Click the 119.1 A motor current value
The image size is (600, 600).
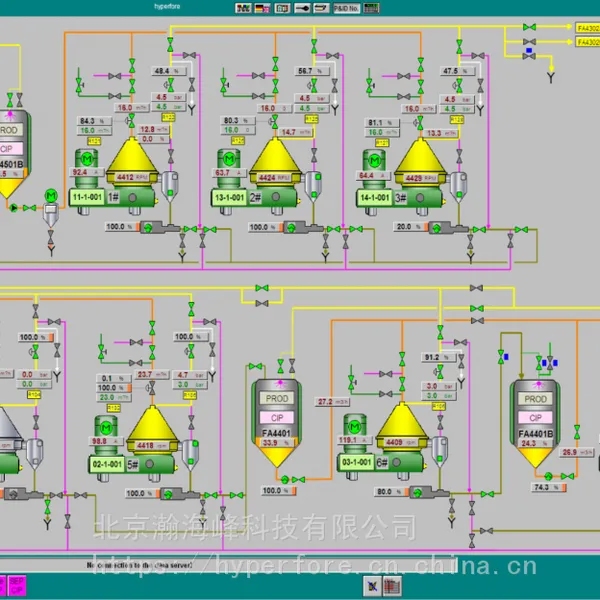click(354, 440)
